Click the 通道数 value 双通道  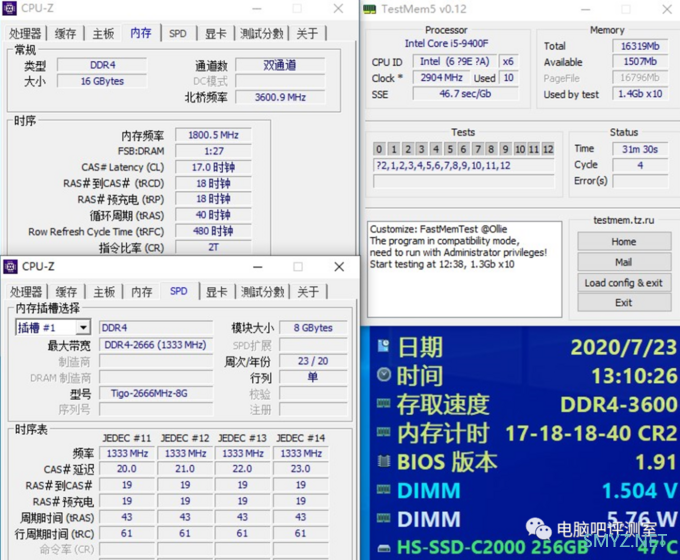(280, 65)
